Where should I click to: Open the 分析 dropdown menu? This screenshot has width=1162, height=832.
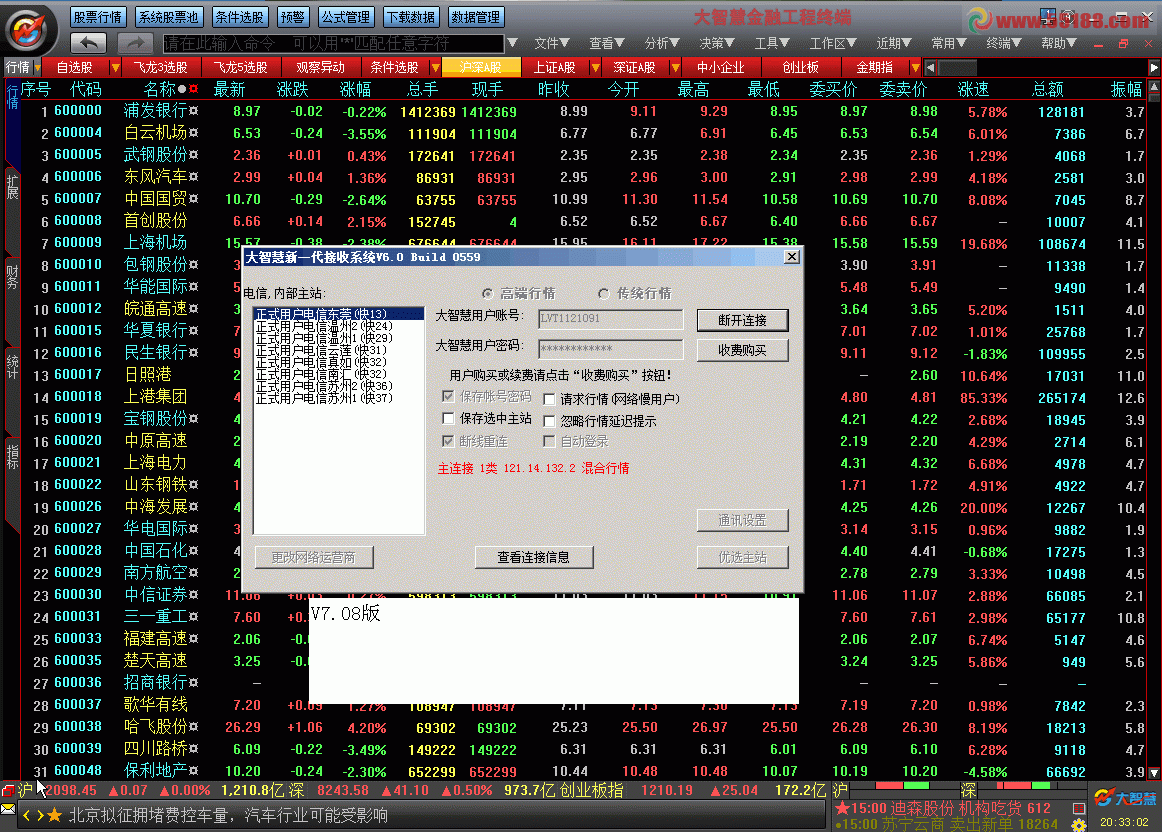coord(662,44)
